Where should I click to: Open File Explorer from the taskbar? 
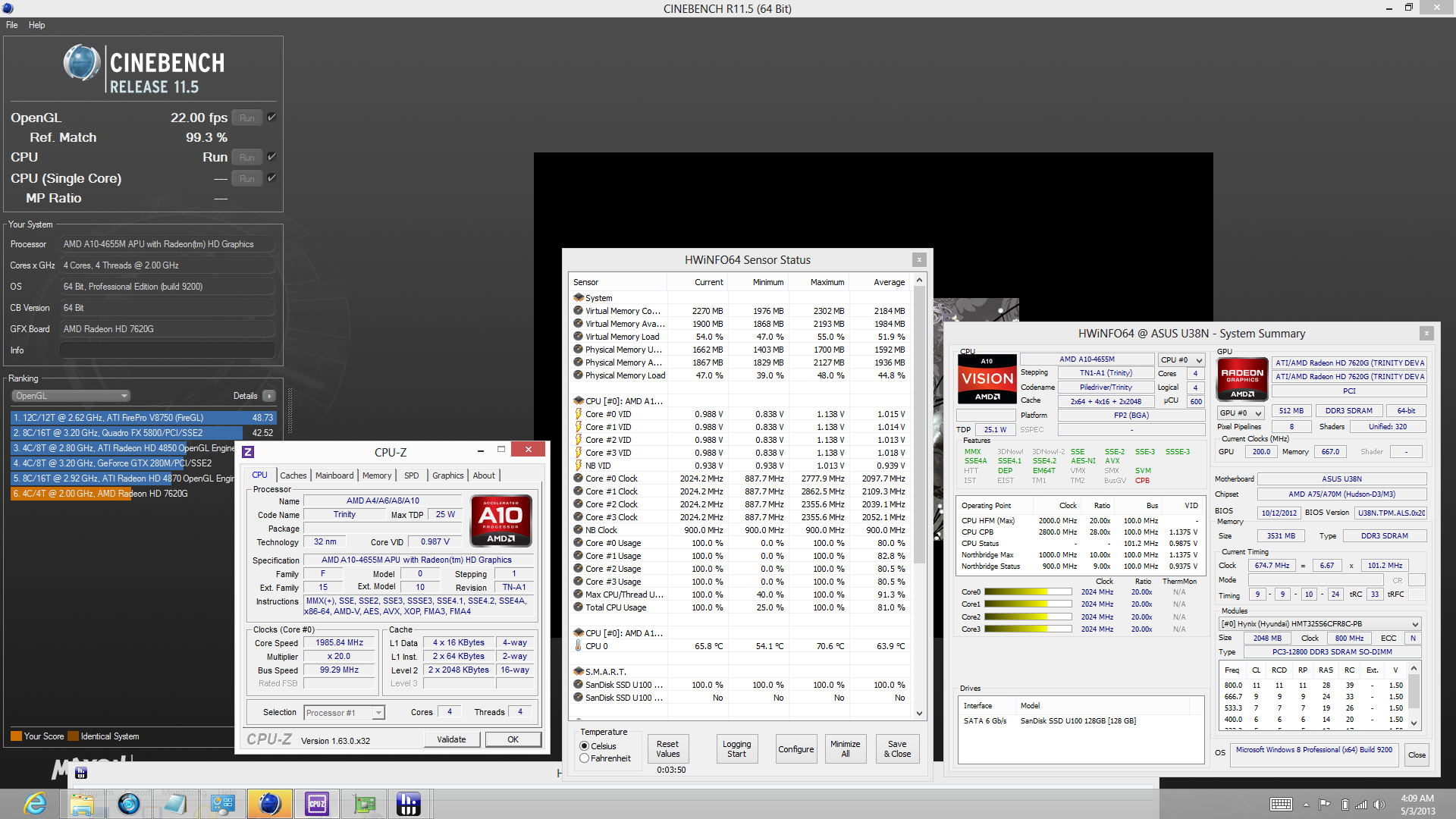coord(82,804)
